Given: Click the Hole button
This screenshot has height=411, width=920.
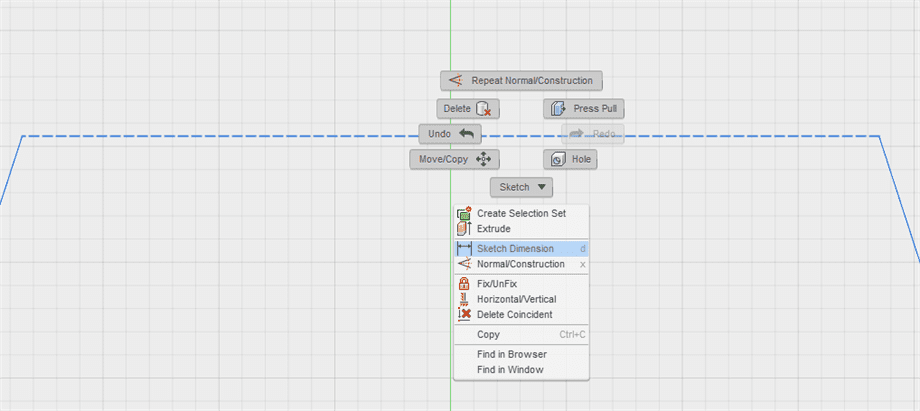Looking at the screenshot, I should click(x=570, y=159).
